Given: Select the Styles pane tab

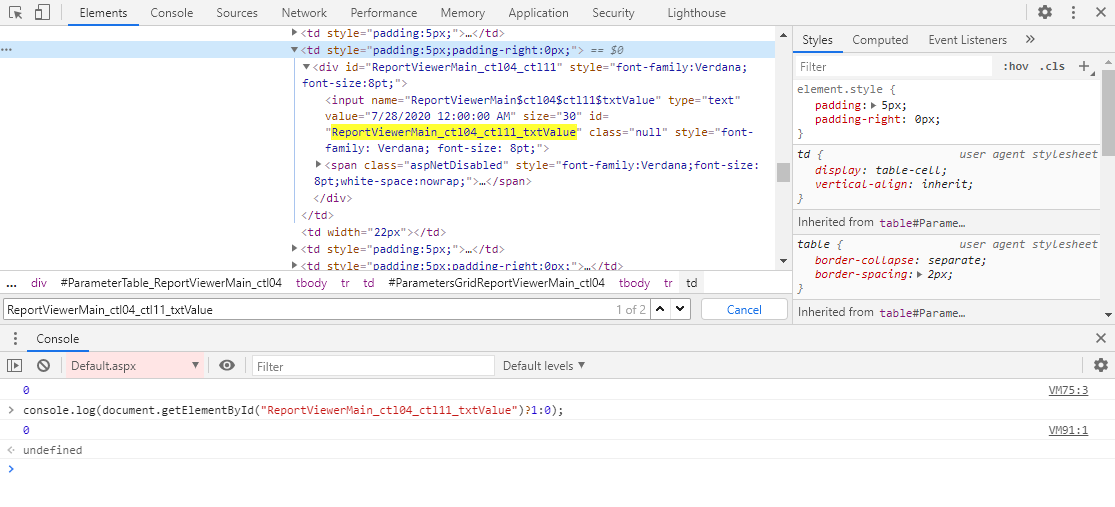Looking at the screenshot, I should (x=817, y=40).
